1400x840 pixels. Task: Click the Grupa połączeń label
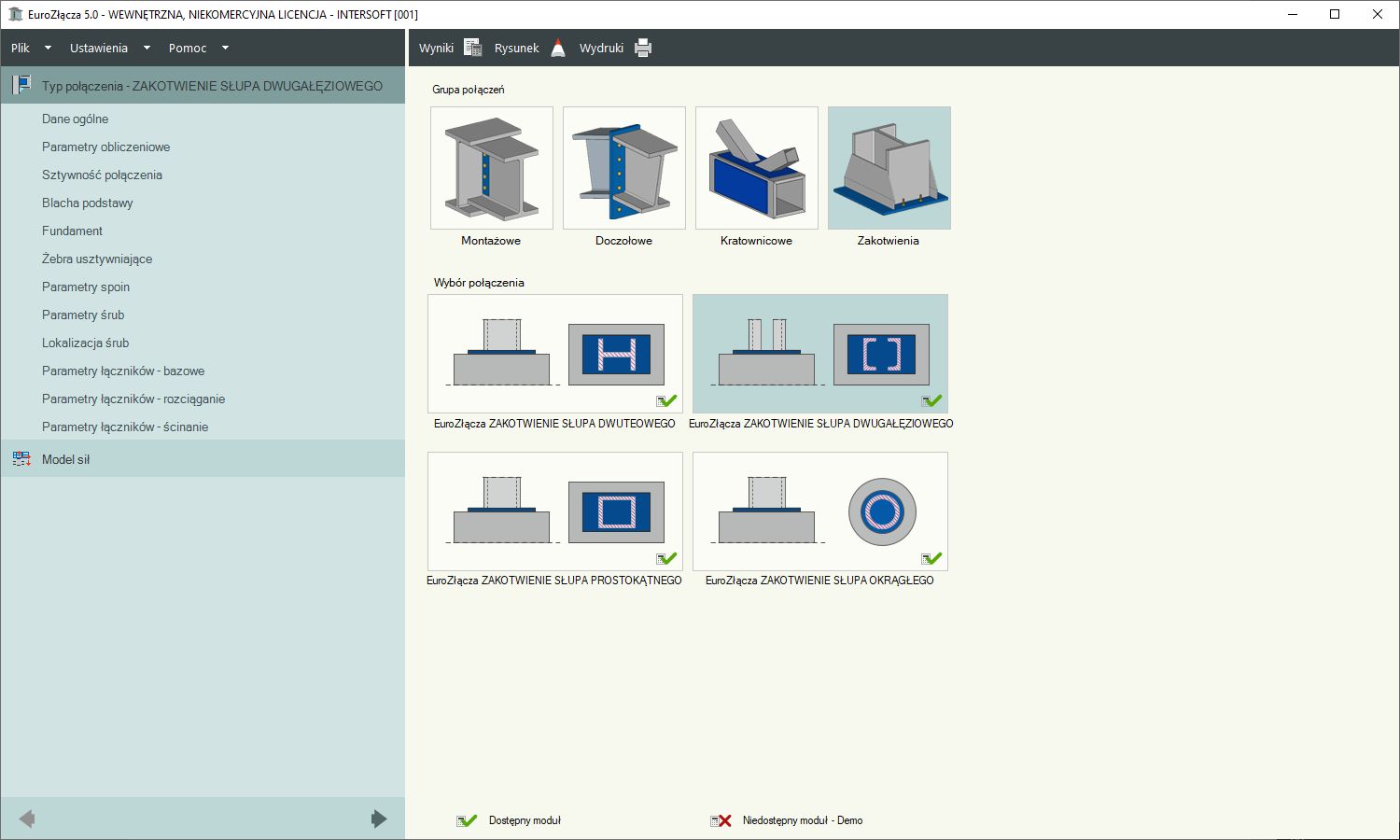point(469,90)
